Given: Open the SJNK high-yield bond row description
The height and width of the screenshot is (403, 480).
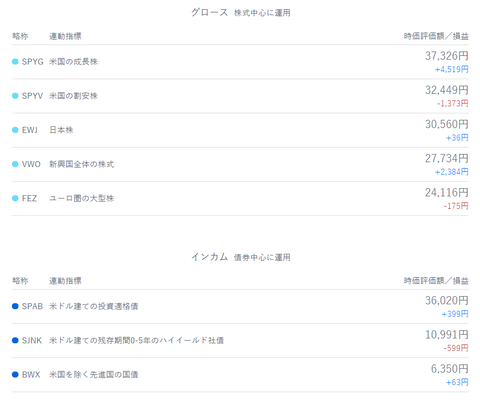Looking at the screenshot, I should point(136,340).
